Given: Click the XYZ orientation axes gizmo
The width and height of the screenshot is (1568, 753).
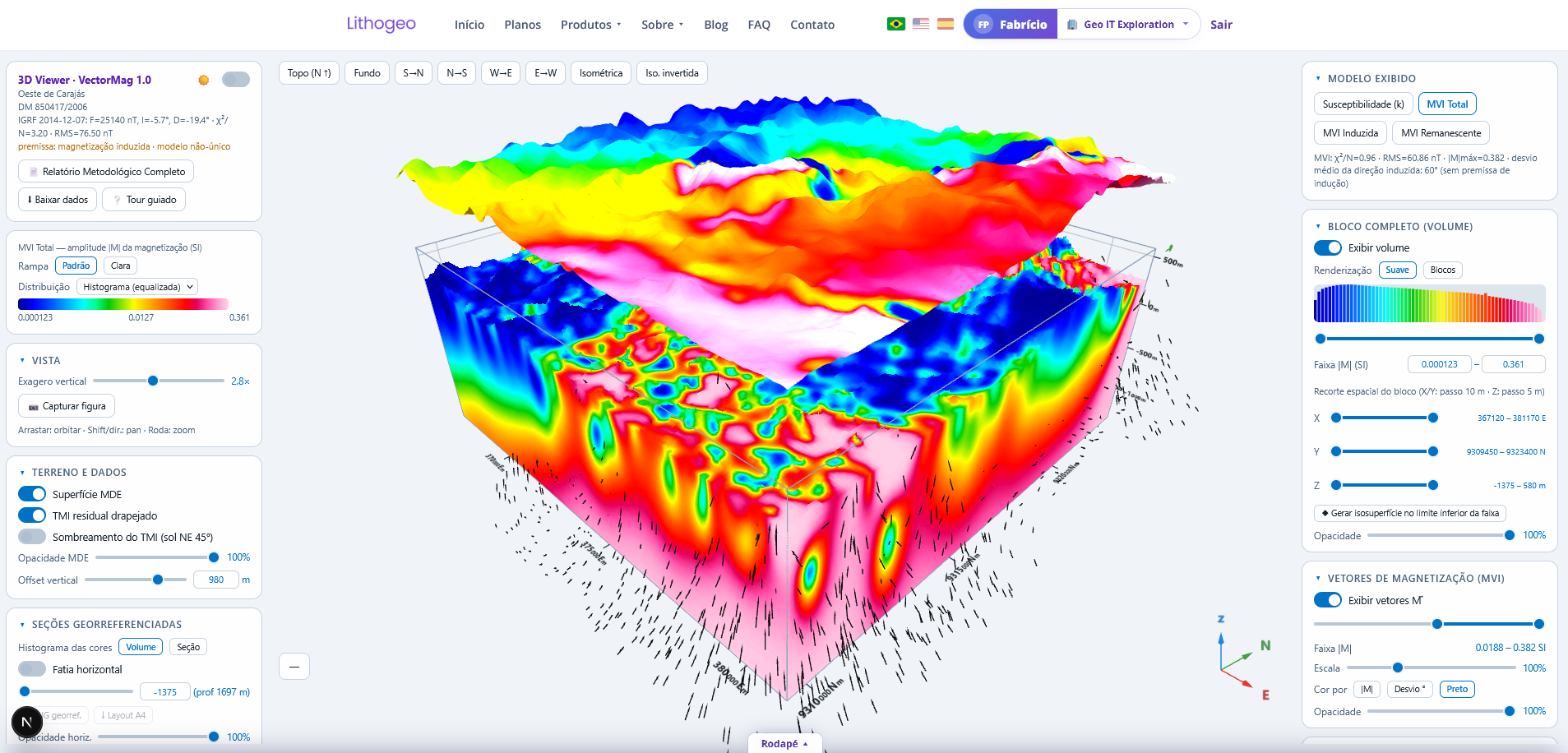Looking at the screenshot, I should (1244, 658).
